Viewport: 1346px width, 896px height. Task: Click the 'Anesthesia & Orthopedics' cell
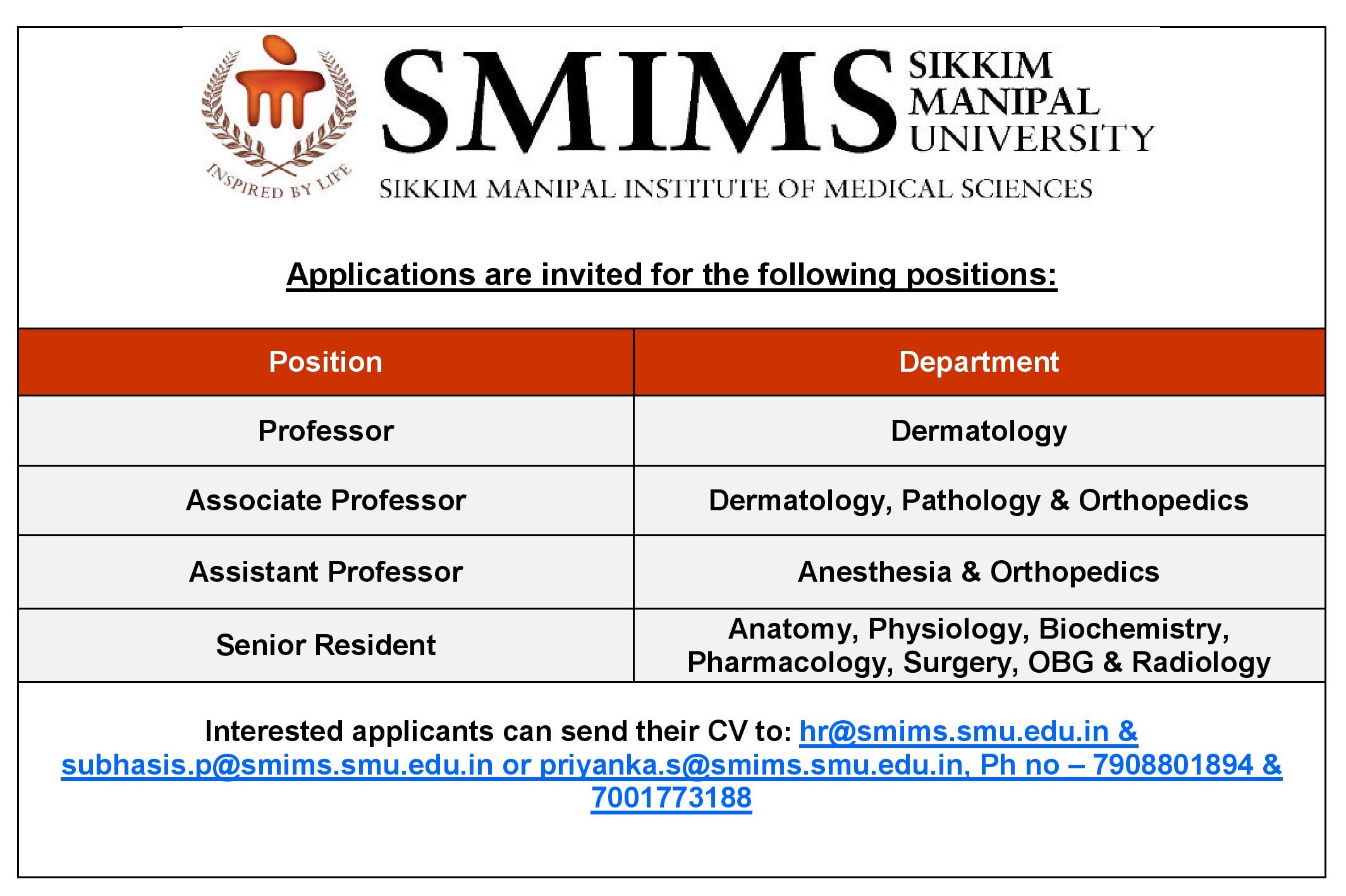(x=979, y=572)
